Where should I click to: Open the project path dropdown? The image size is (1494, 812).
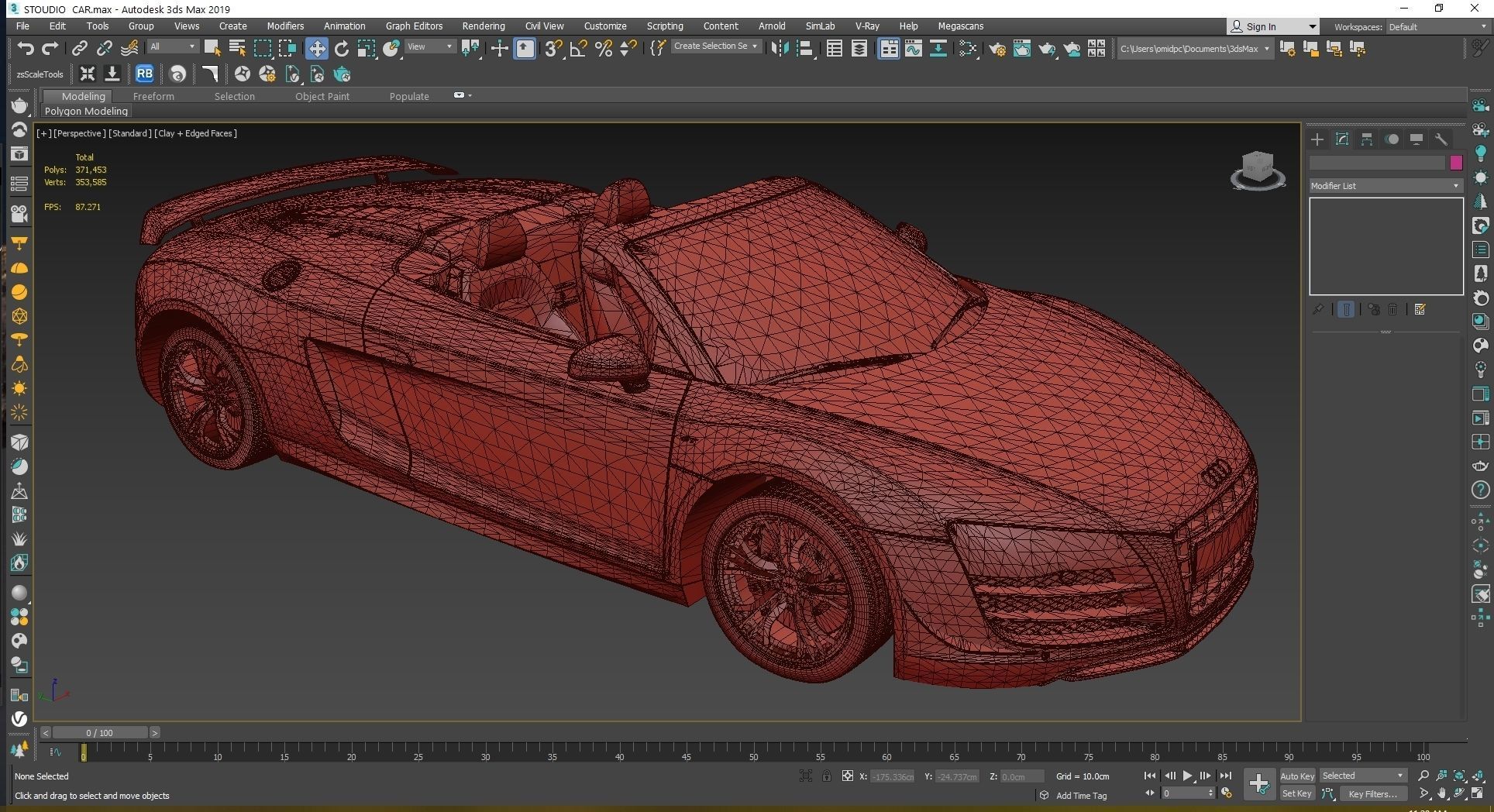point(1195,49)
